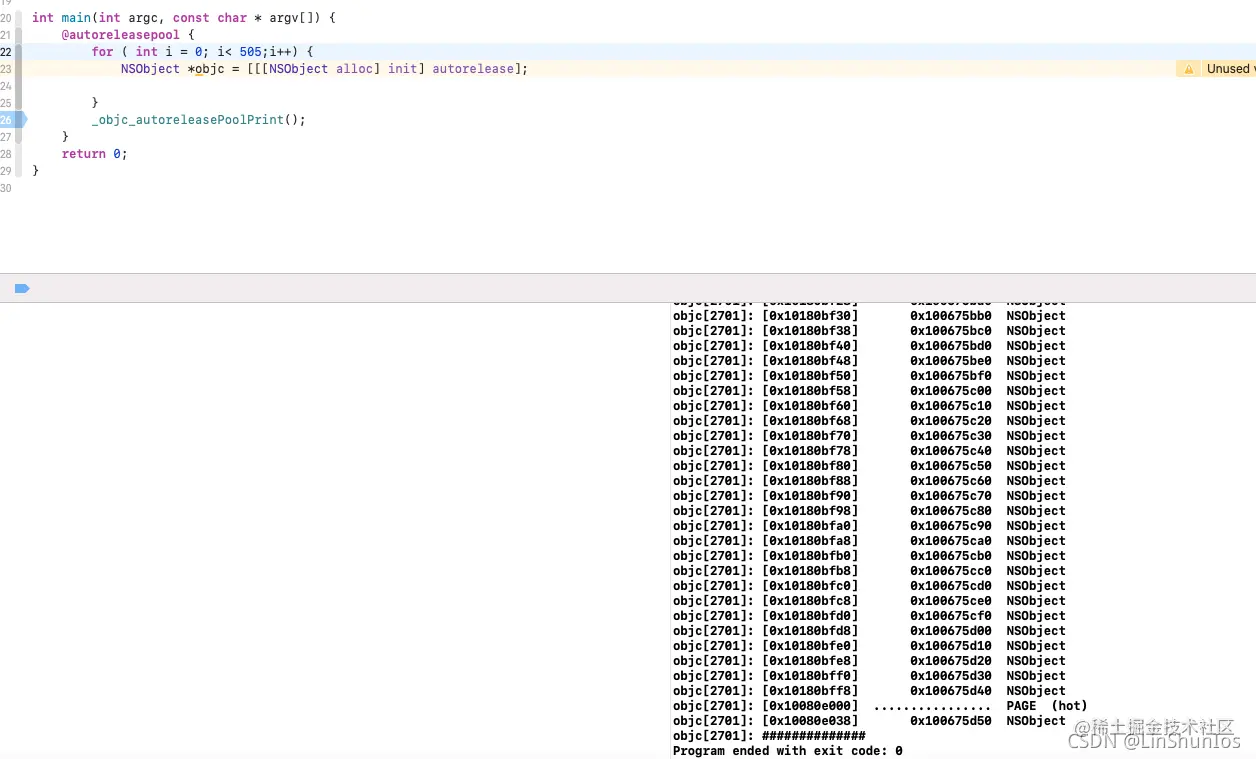Click the 'return 0;' statement

pos(95,154)
